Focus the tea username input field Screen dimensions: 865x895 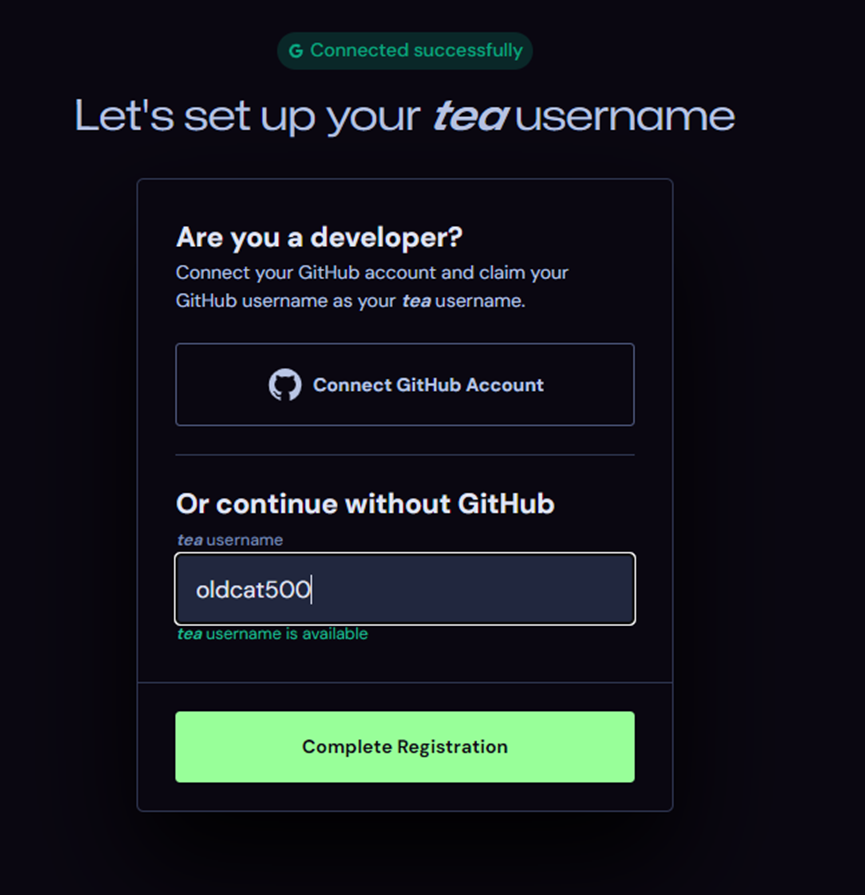coord(405,590)
